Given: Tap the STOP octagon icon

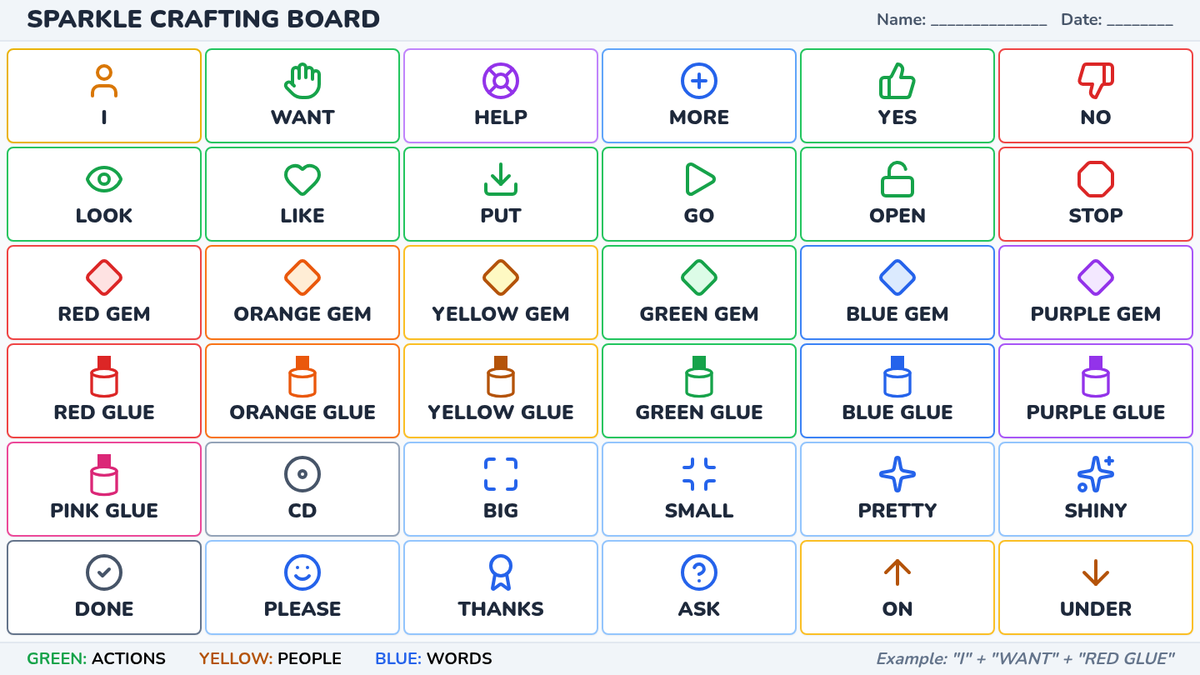Looking at the screenshot, I should coord(1095,179).
